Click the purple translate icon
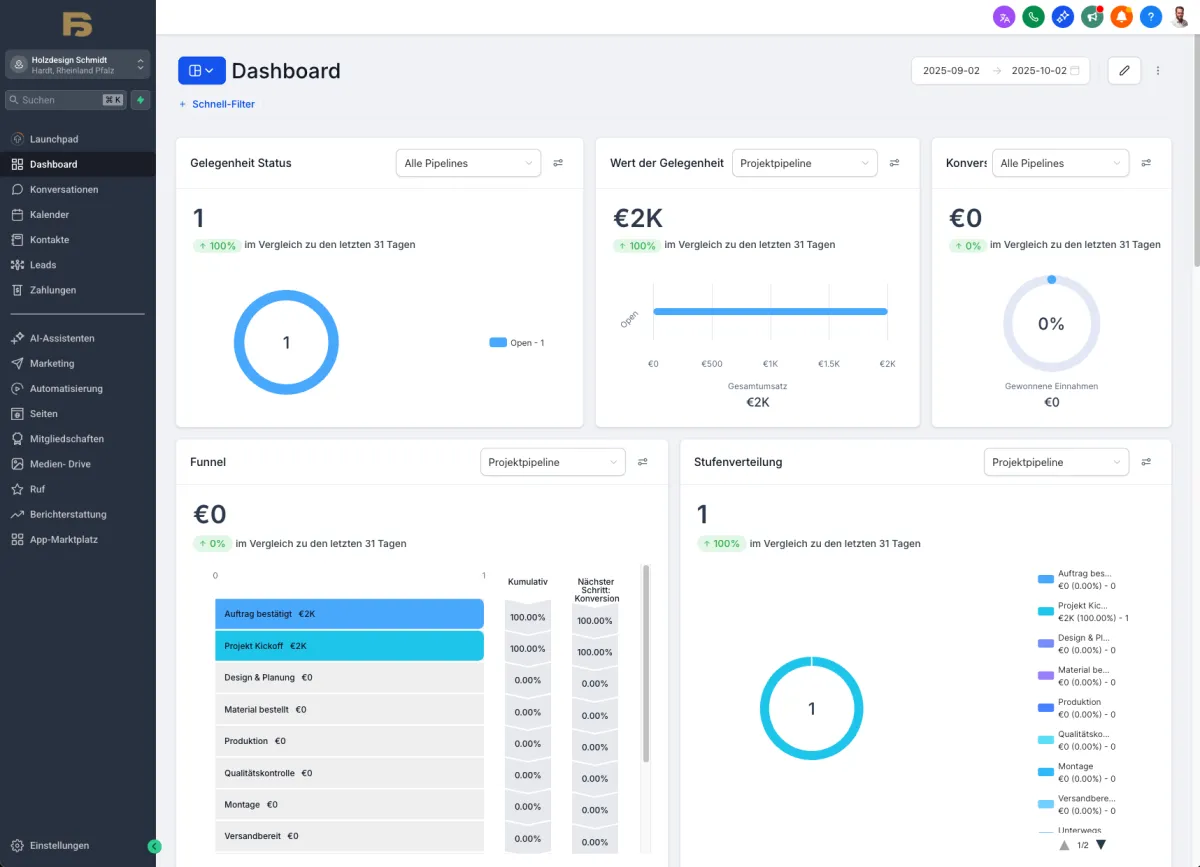Screen dimensions: 1200x867 pyautogui.click(x=1004, y=17)
